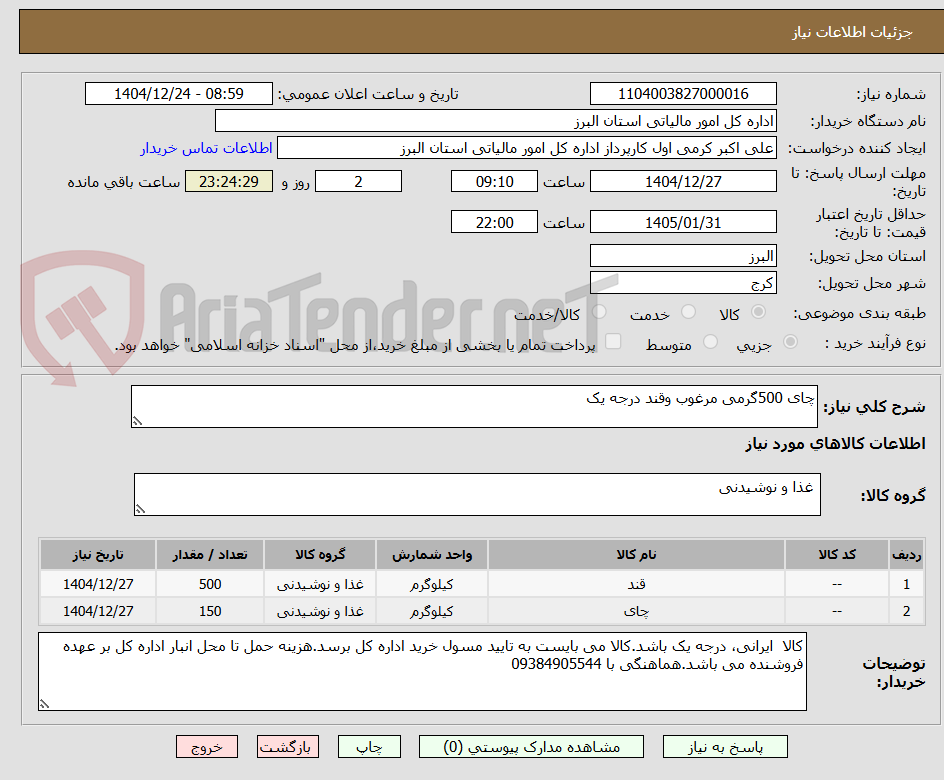Click the گروه کالا column header
Viewport: 944px width, 780px height.
click(x=320, y=554)
